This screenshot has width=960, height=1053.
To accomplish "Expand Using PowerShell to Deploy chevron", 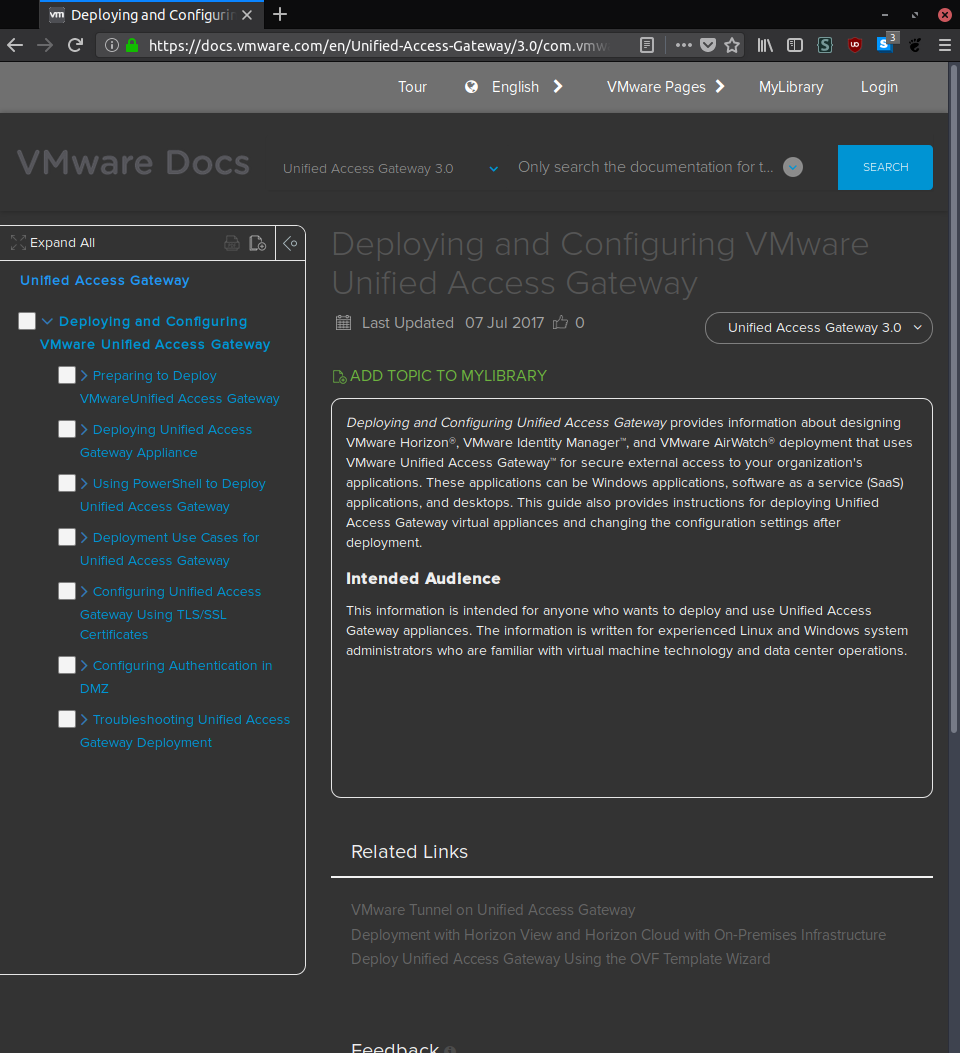I will click(x=84, y=483).
